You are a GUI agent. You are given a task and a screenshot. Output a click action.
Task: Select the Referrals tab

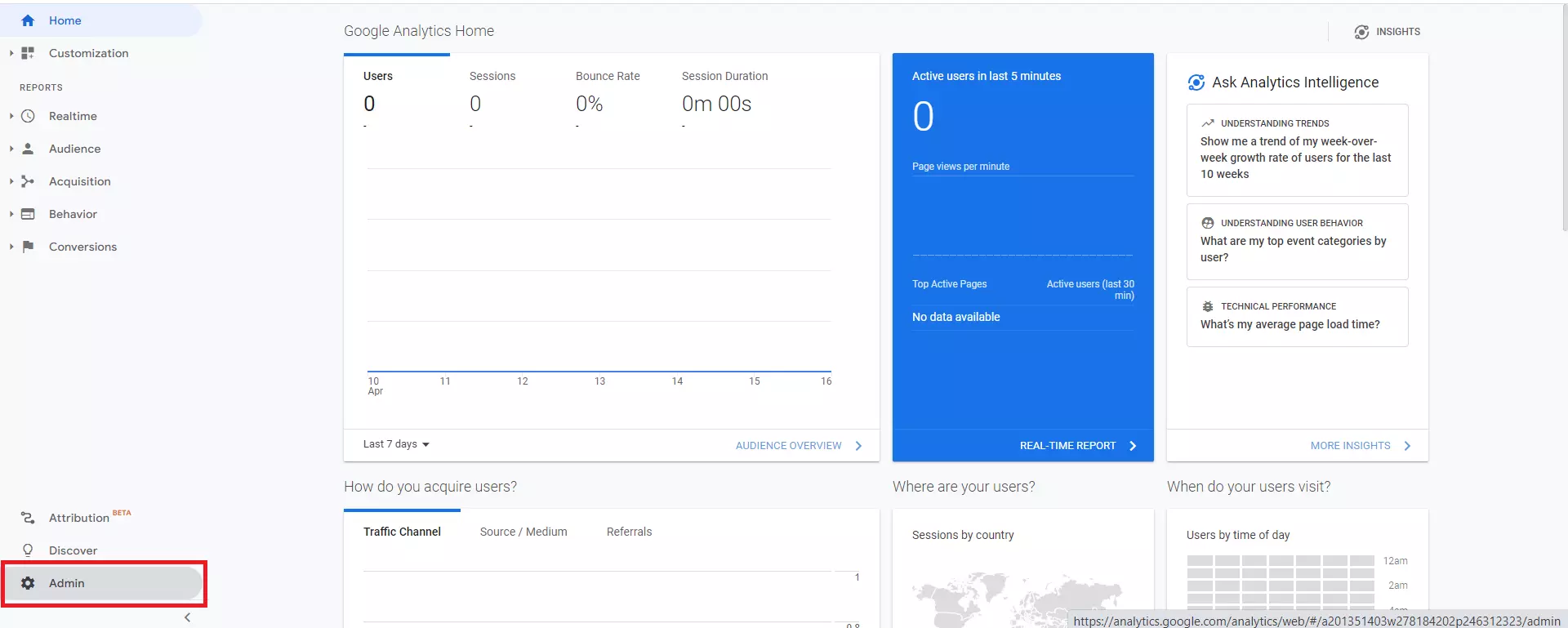(629, 532)
